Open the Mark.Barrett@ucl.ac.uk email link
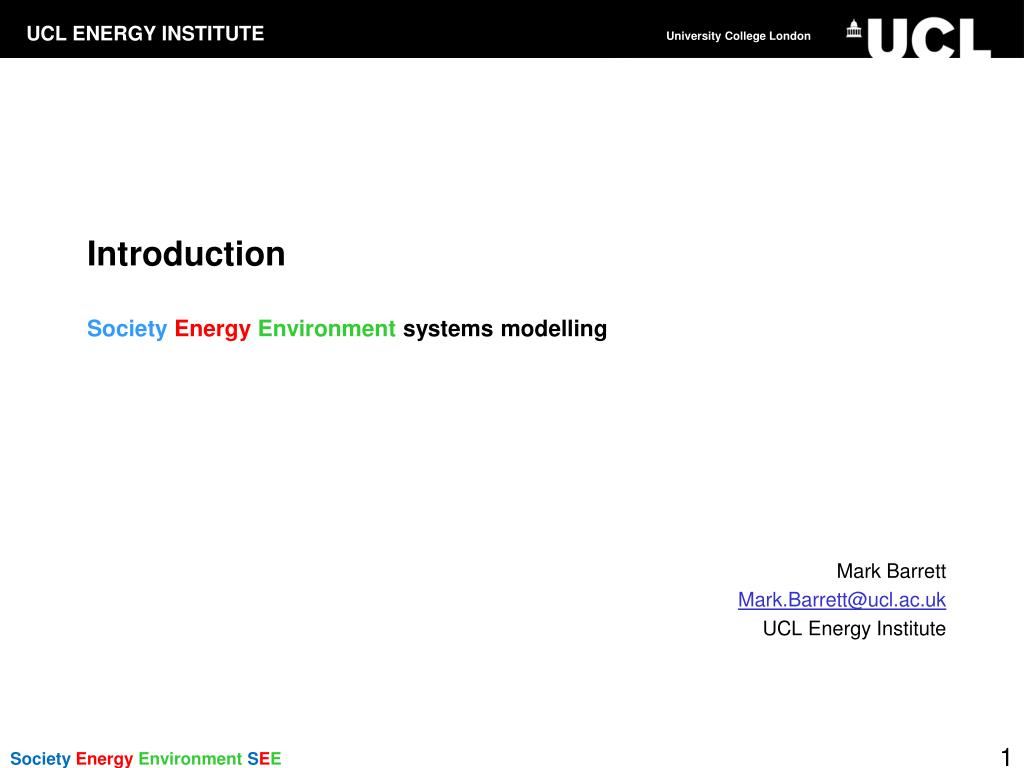Screen dimensions: 1024x768 click(x=842, y=600)
